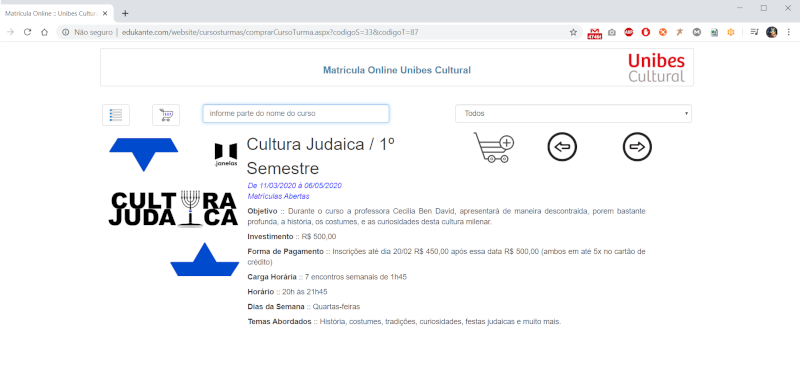Screen dimensions: 800x373
Task: Click the Janelas logo icon
Action: 226,155
